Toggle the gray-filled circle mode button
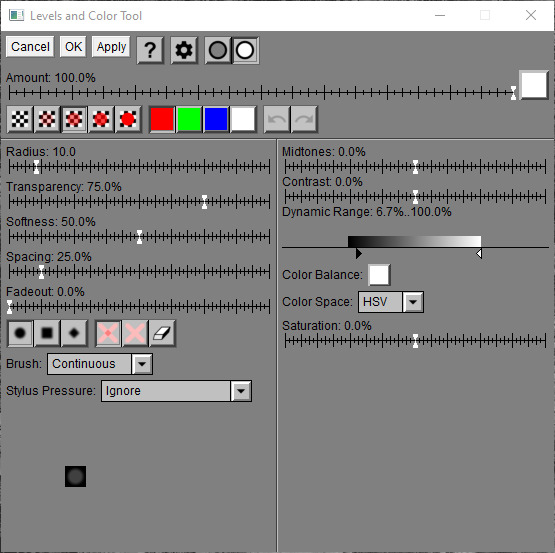Screen dimensions: 555x553 218,50
